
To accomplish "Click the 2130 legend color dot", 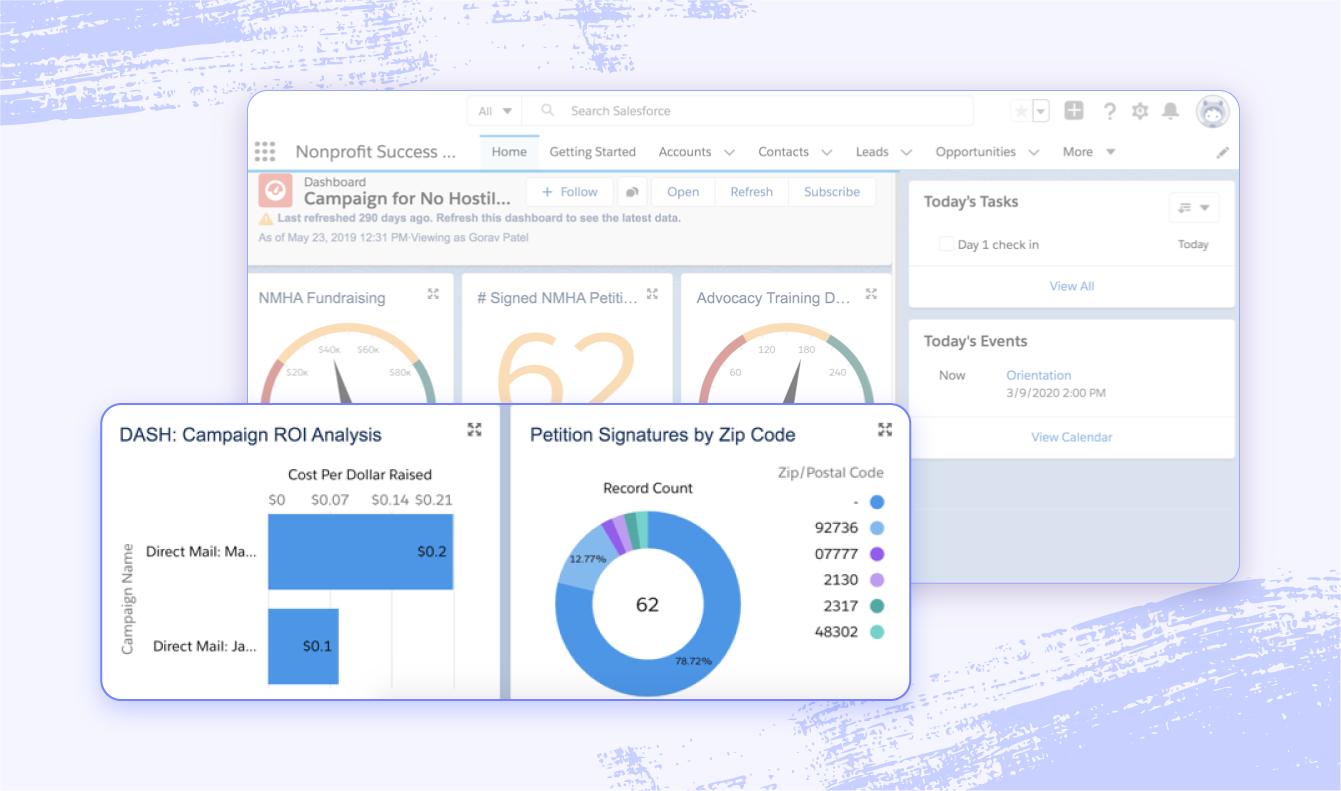I will [877, 580].
